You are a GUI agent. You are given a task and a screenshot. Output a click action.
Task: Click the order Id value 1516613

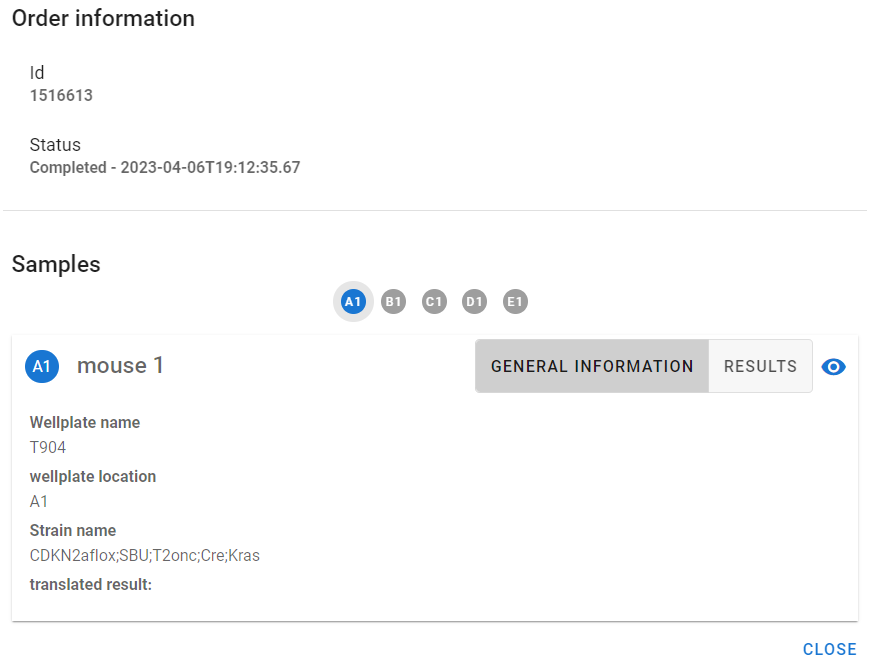(x=61, y=95)
